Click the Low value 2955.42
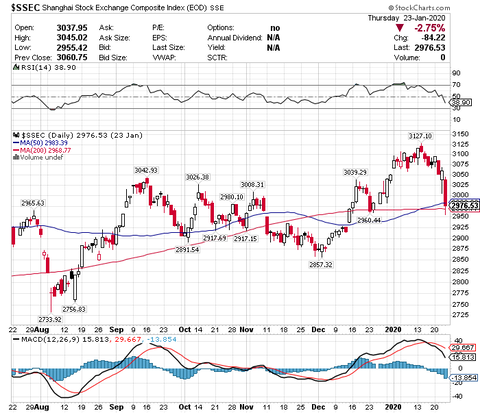The height and width of the screenshot is (413, 480). pos(72,48)
